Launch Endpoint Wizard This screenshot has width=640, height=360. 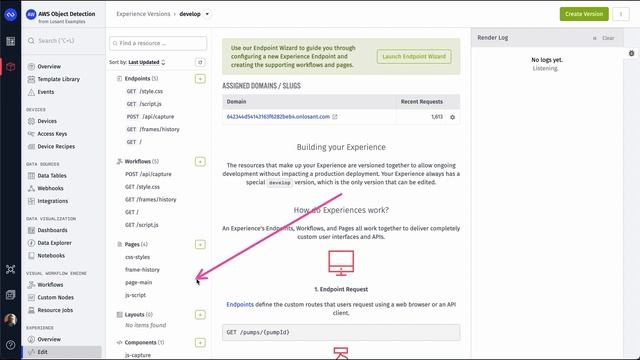point(414,56)
